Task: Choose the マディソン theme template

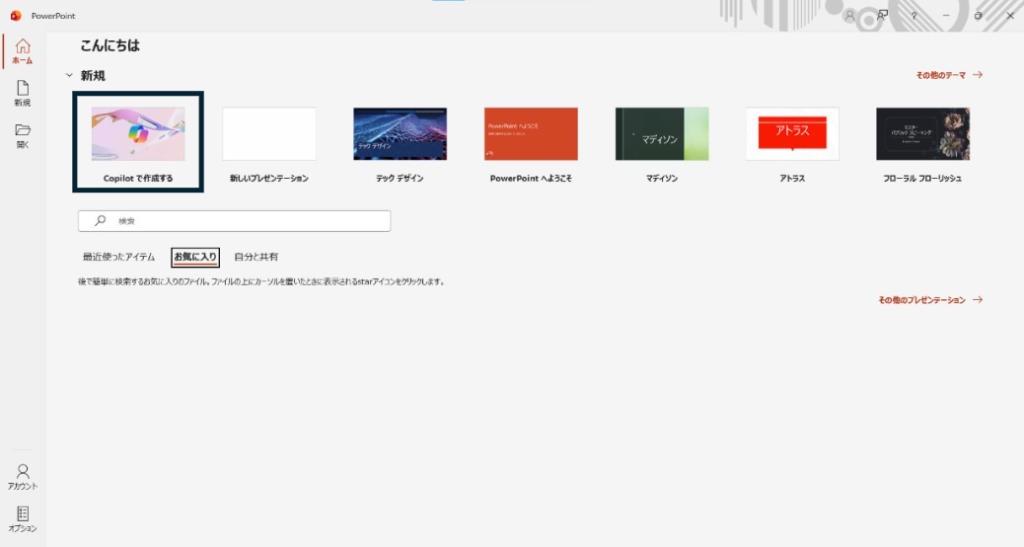Action: (x=661, y=135)
